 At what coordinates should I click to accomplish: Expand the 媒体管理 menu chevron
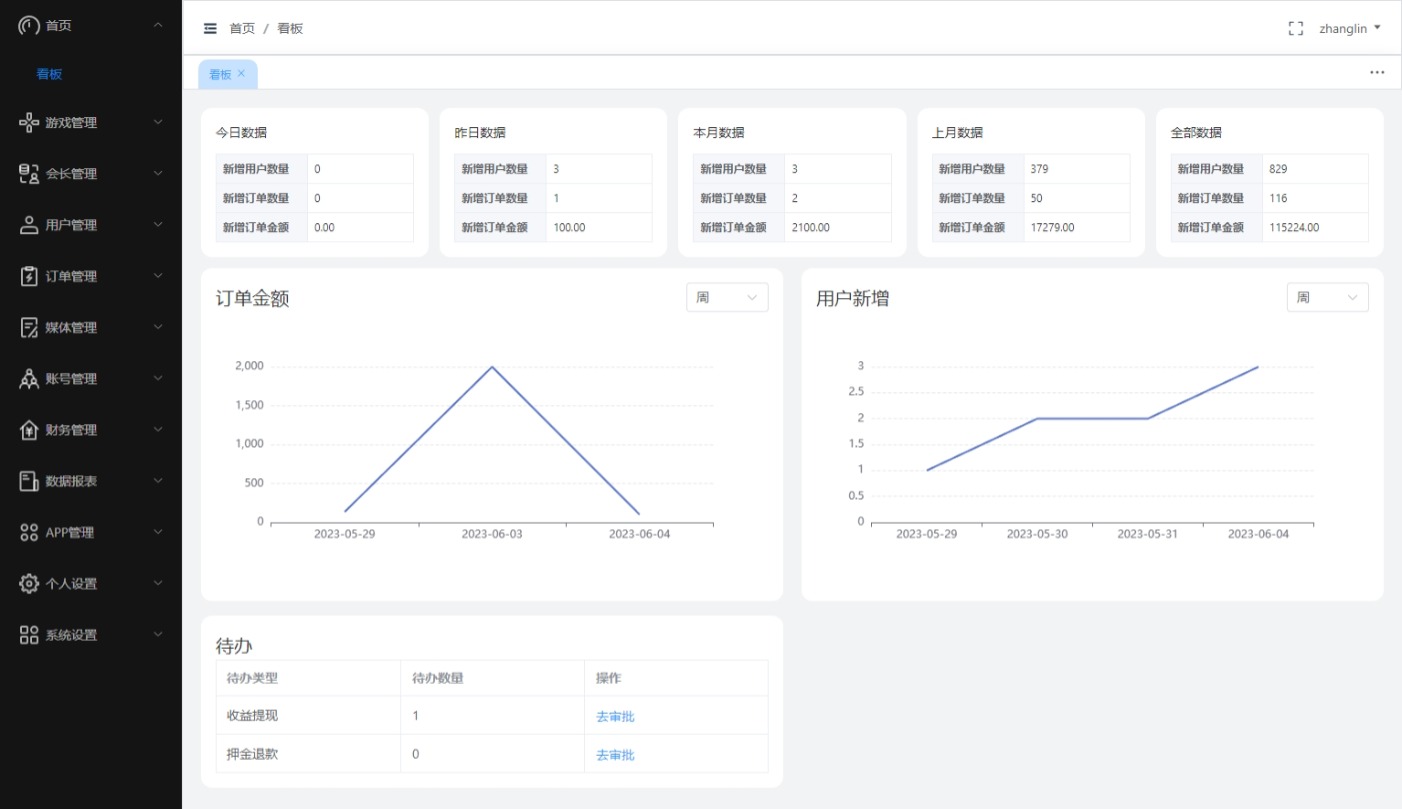click(x=158, y=327)
